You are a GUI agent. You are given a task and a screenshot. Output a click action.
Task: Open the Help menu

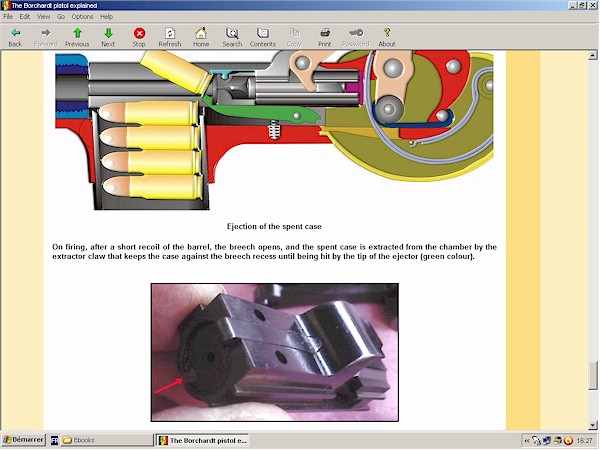(x=106, y=16)
